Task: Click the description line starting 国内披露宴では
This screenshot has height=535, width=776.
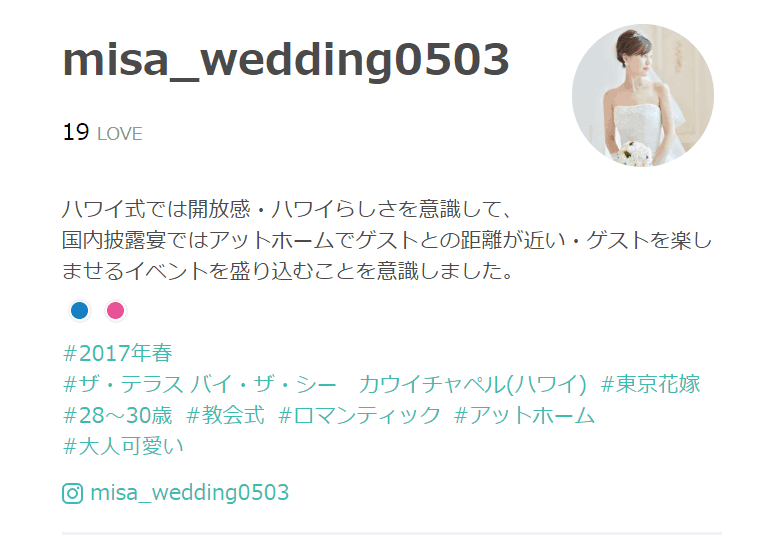Action: click(387, 241)
